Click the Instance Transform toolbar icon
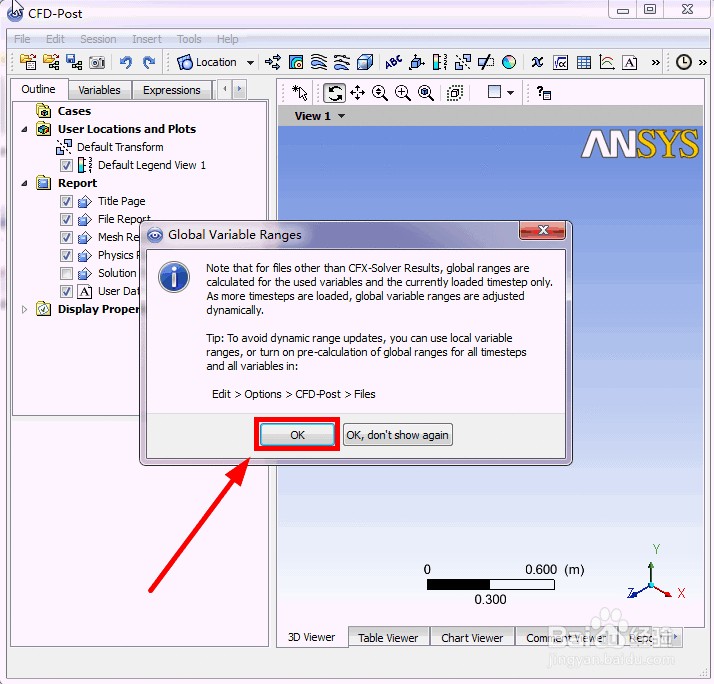The width and height of the screenshot is (714, 684). [x=463, y=62]
